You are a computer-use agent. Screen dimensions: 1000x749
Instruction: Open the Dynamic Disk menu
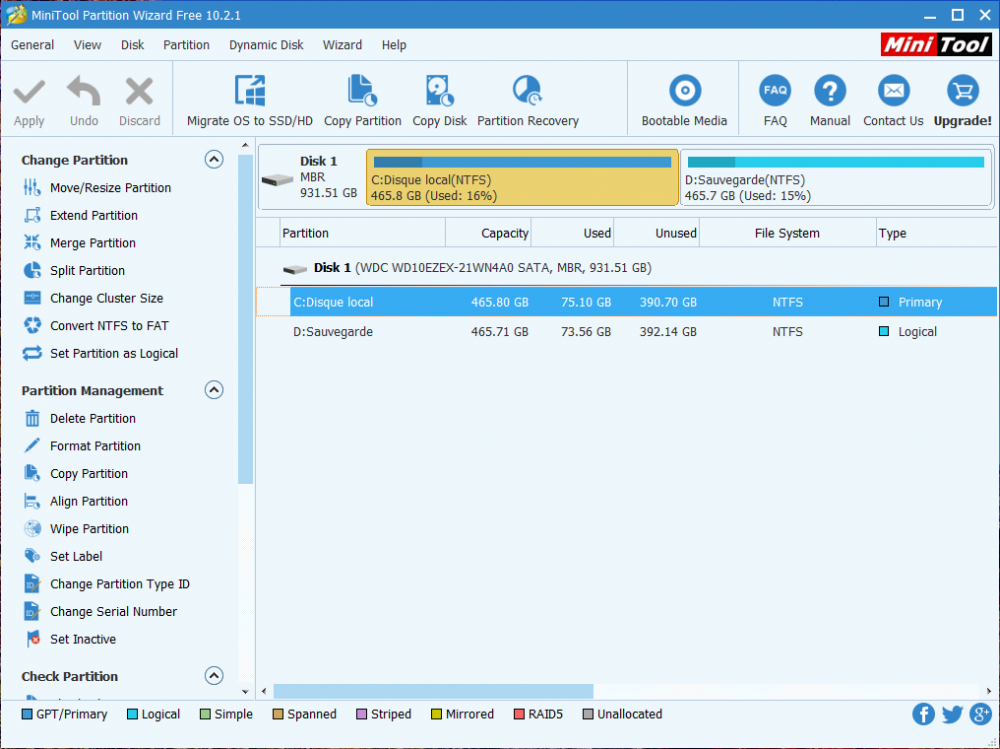click(266, 45)
